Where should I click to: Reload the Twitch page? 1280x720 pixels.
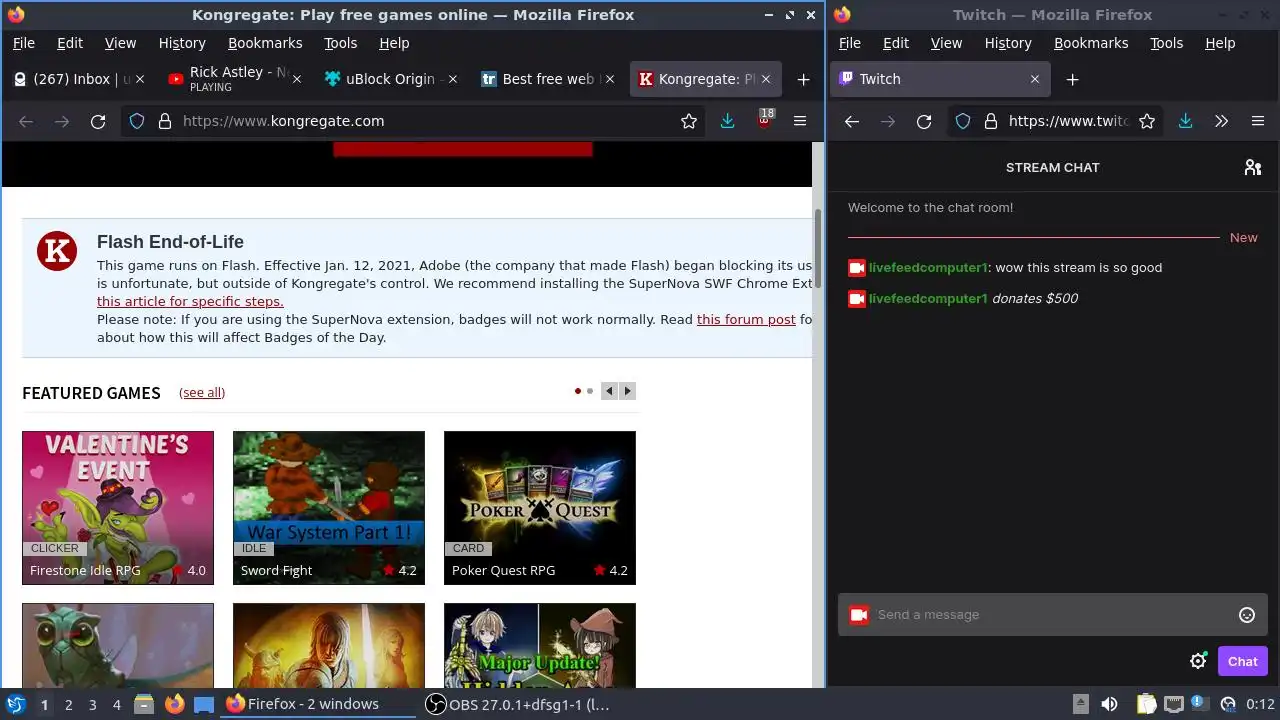click(x=924, y=121)
